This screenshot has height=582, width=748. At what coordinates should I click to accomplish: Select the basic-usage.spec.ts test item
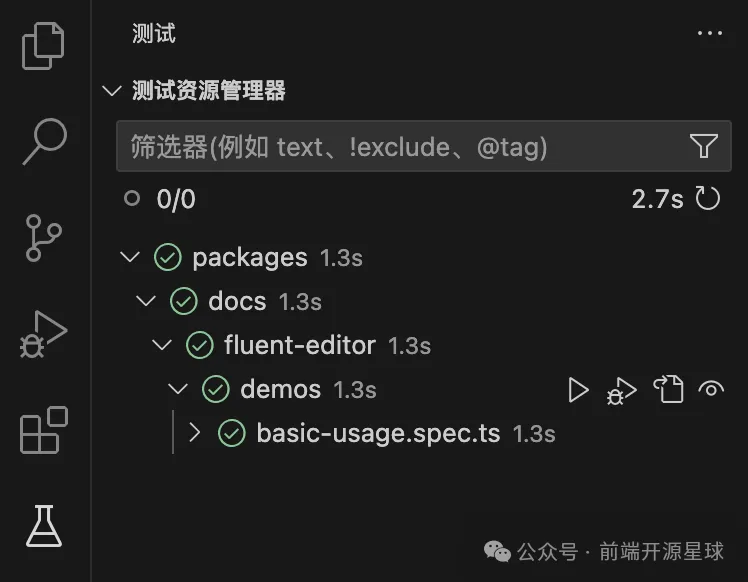[x=376, y=433]
